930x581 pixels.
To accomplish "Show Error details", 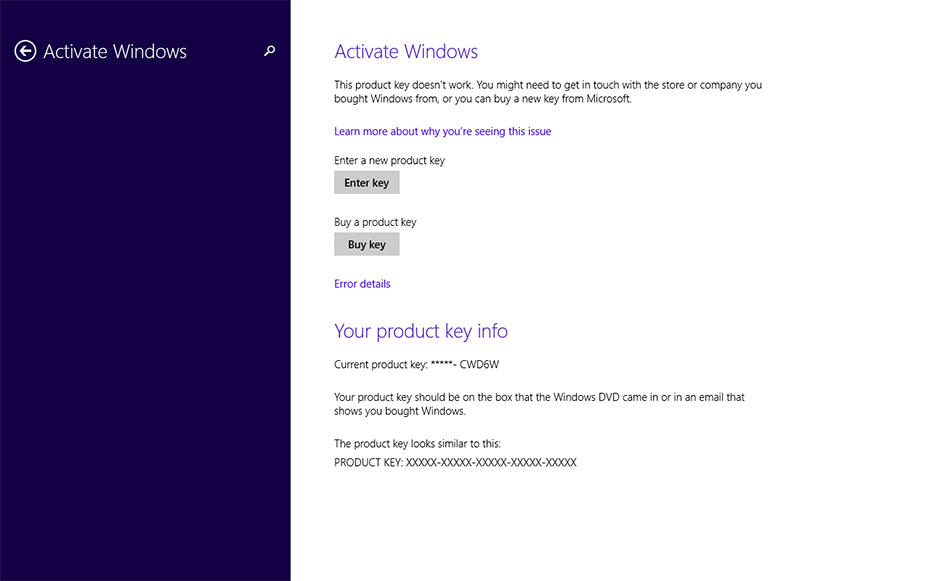I will [x=362, y=284].
